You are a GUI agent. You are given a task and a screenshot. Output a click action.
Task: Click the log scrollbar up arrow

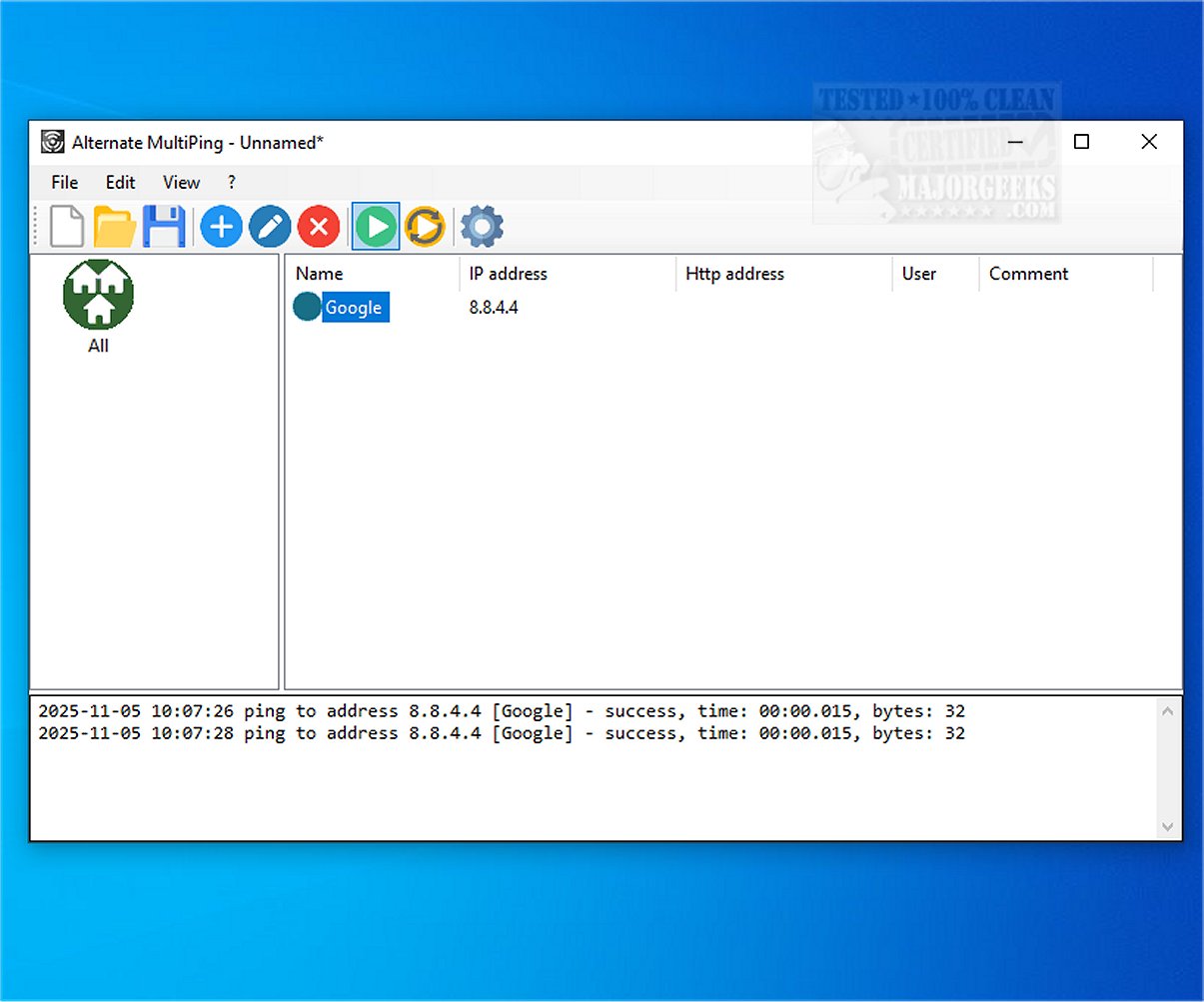(1168, 710)
